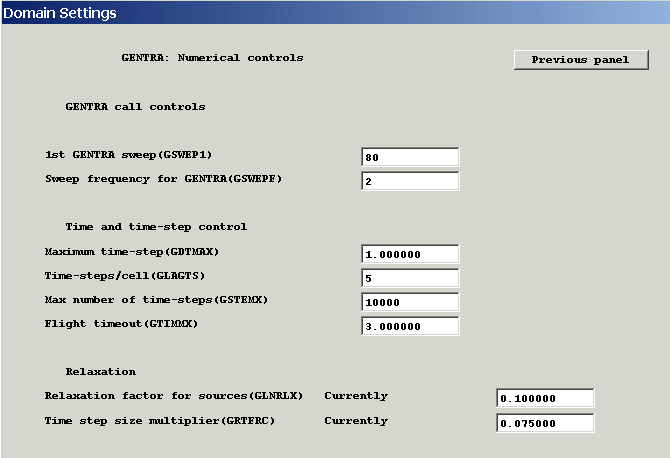Click the Flight timeout GTIMMX input
Image resolution: width=670 pixels, height=458 pixels.
[410, 326]
